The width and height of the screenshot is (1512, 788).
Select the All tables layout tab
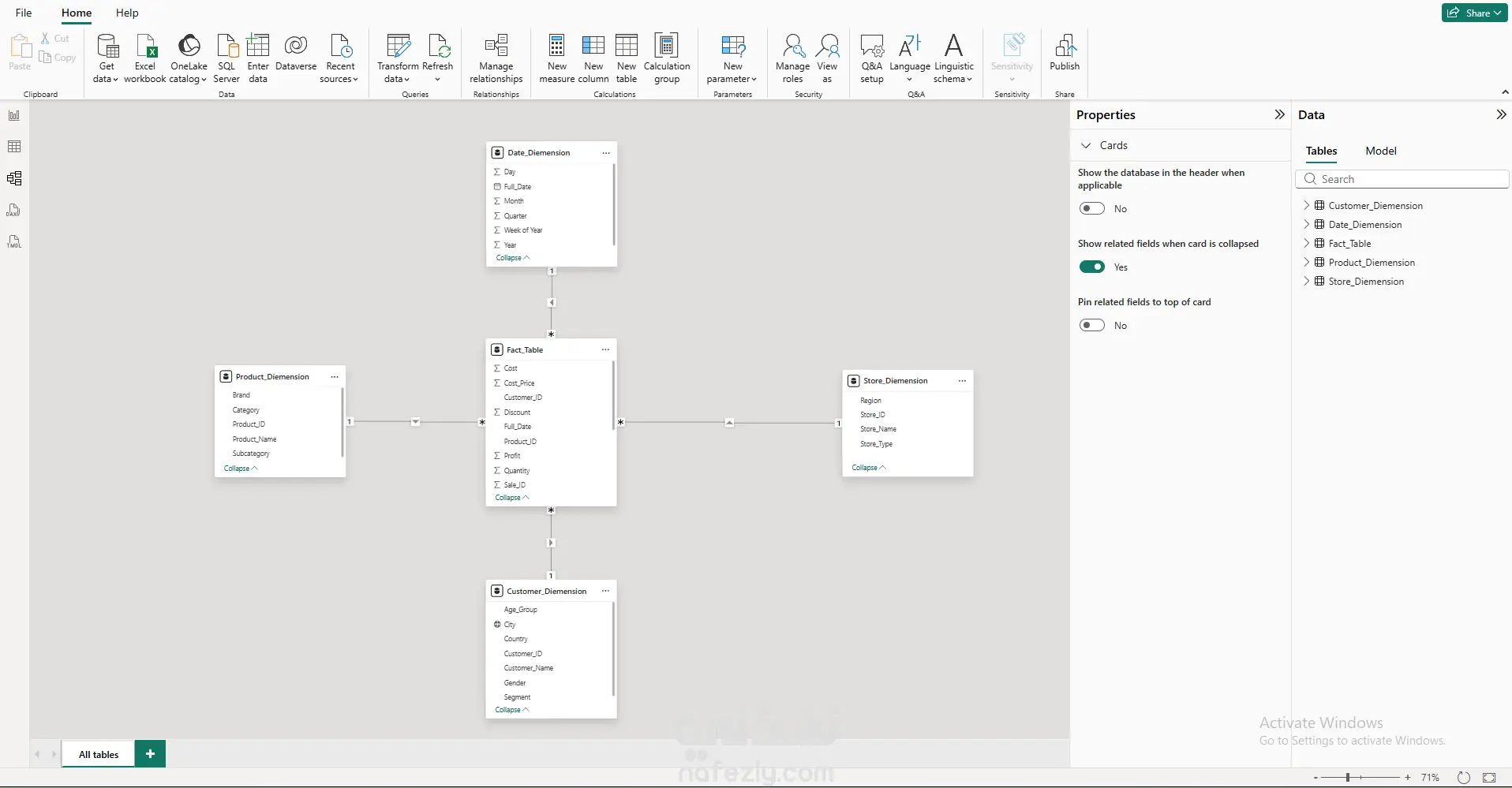point(99,754)
